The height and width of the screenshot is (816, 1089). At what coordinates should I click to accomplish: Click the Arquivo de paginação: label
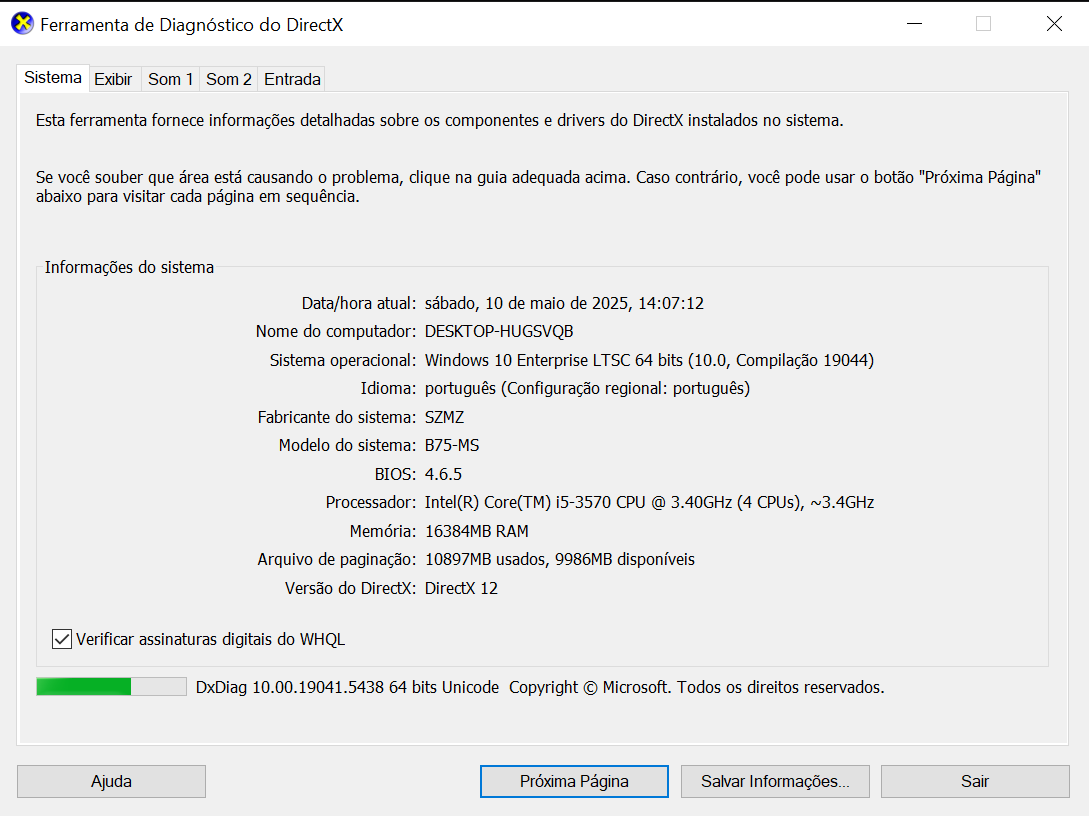click(x=336, y=559)
